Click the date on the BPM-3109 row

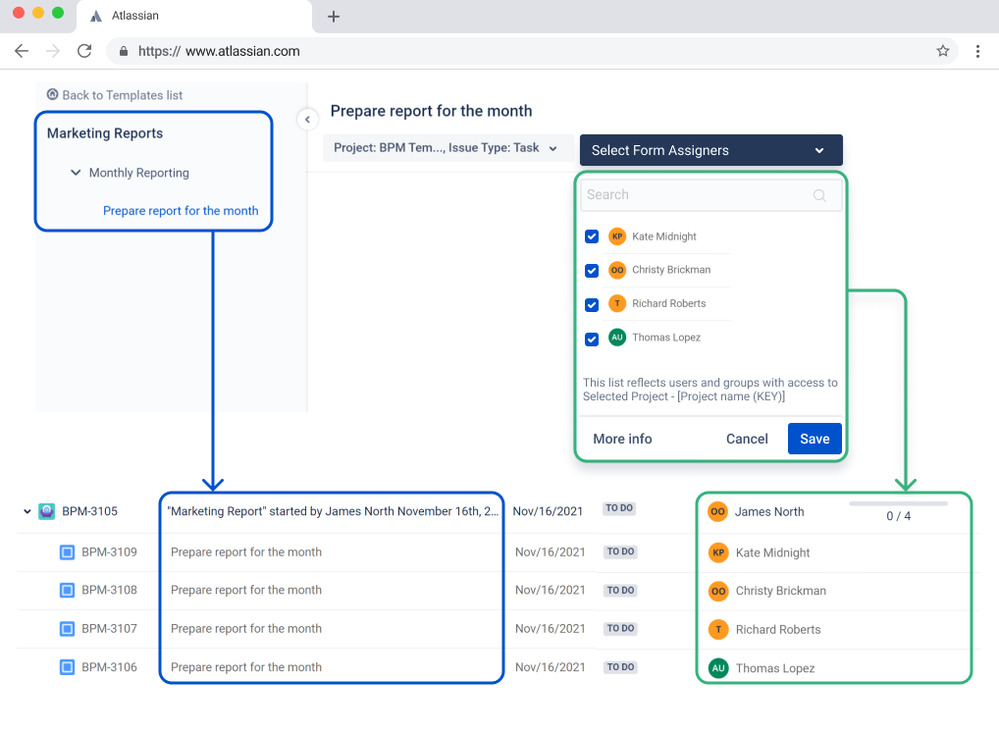tap(550, 552)
